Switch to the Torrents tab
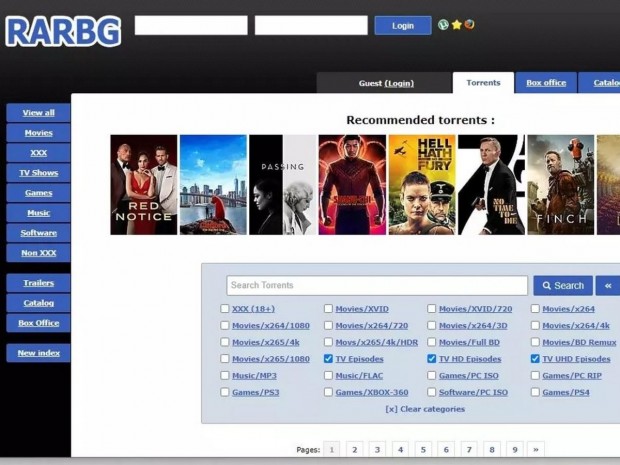The width and height of the screenshot is (620, 465). tap(483, 83)
